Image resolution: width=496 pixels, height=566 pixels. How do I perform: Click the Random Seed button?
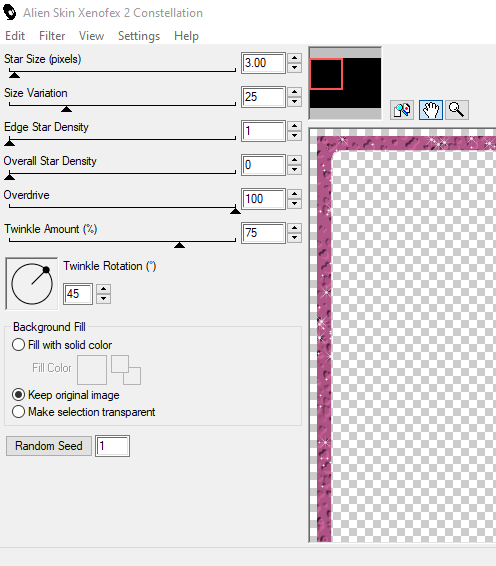pos(49,446)
